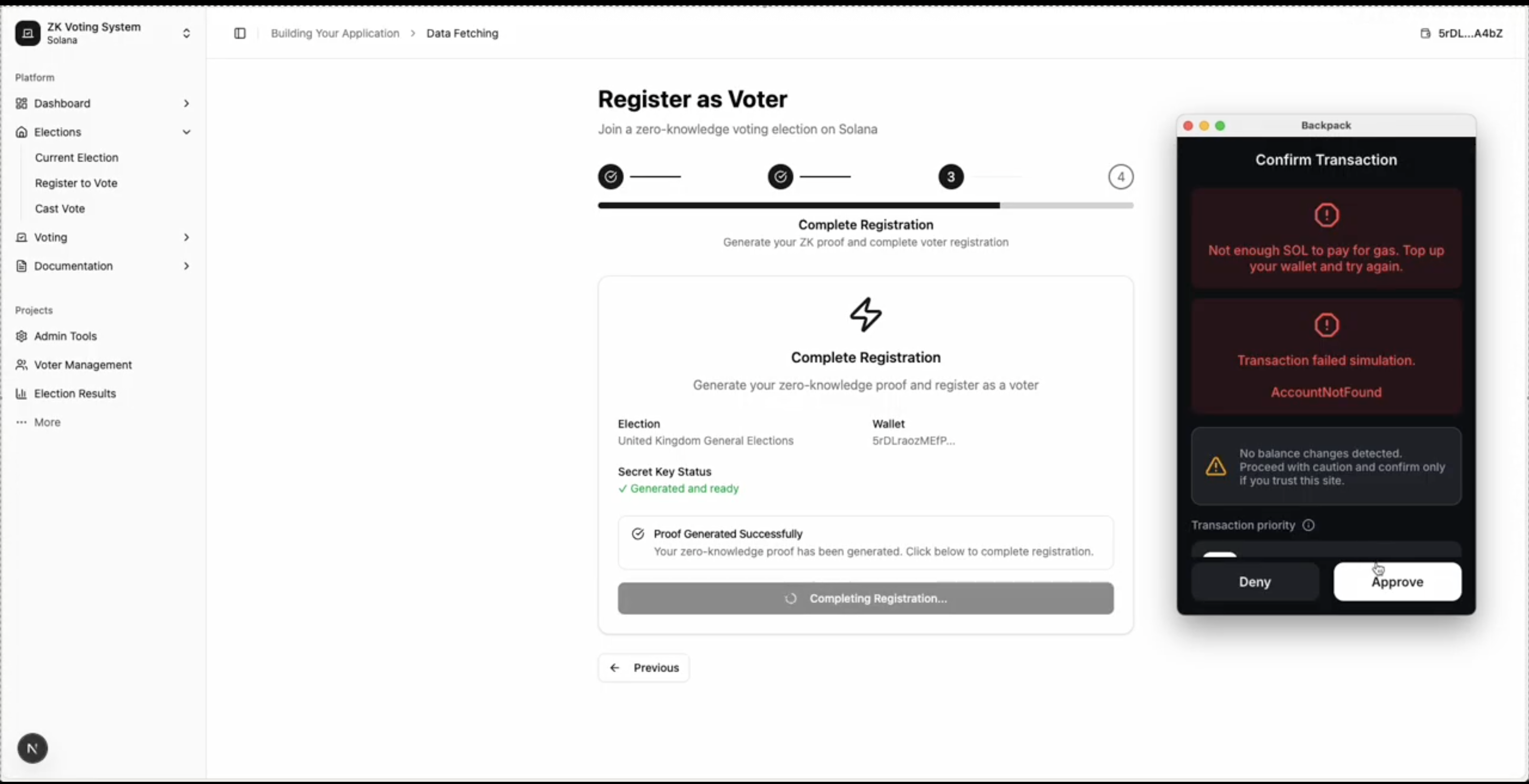
Task: Click the Admin Tools gear icon
Action: 21,336
